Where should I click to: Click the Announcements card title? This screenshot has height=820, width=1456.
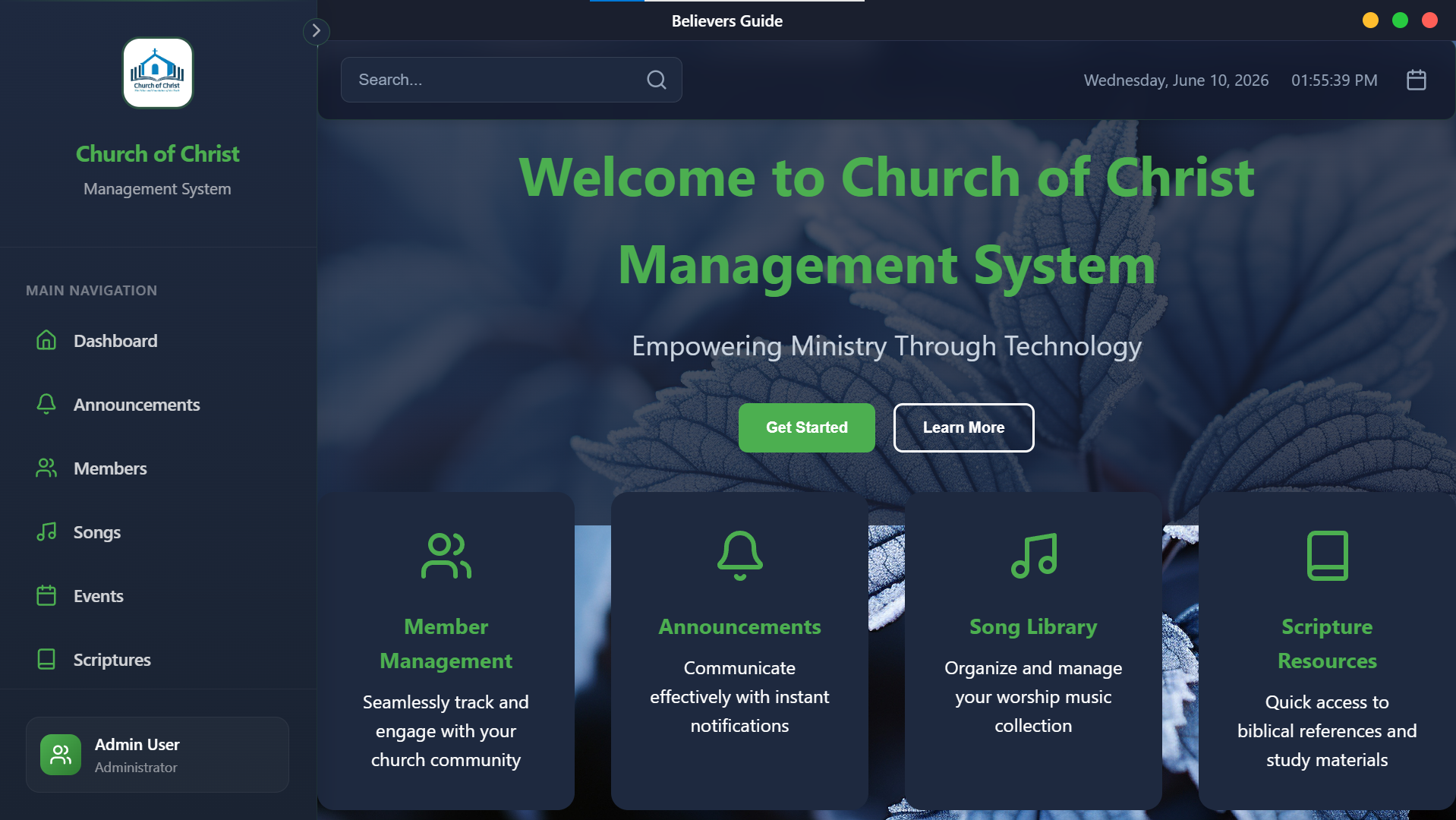click(739, 626)
